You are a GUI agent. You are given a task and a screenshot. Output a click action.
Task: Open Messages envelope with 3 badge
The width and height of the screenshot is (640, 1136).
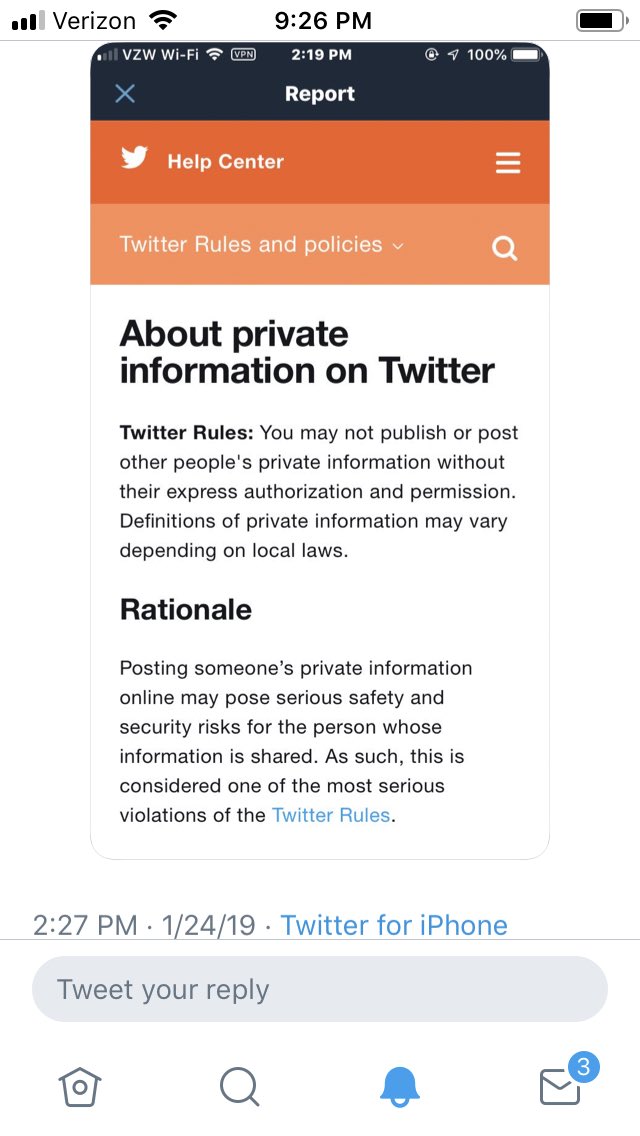coord(561,1085)
